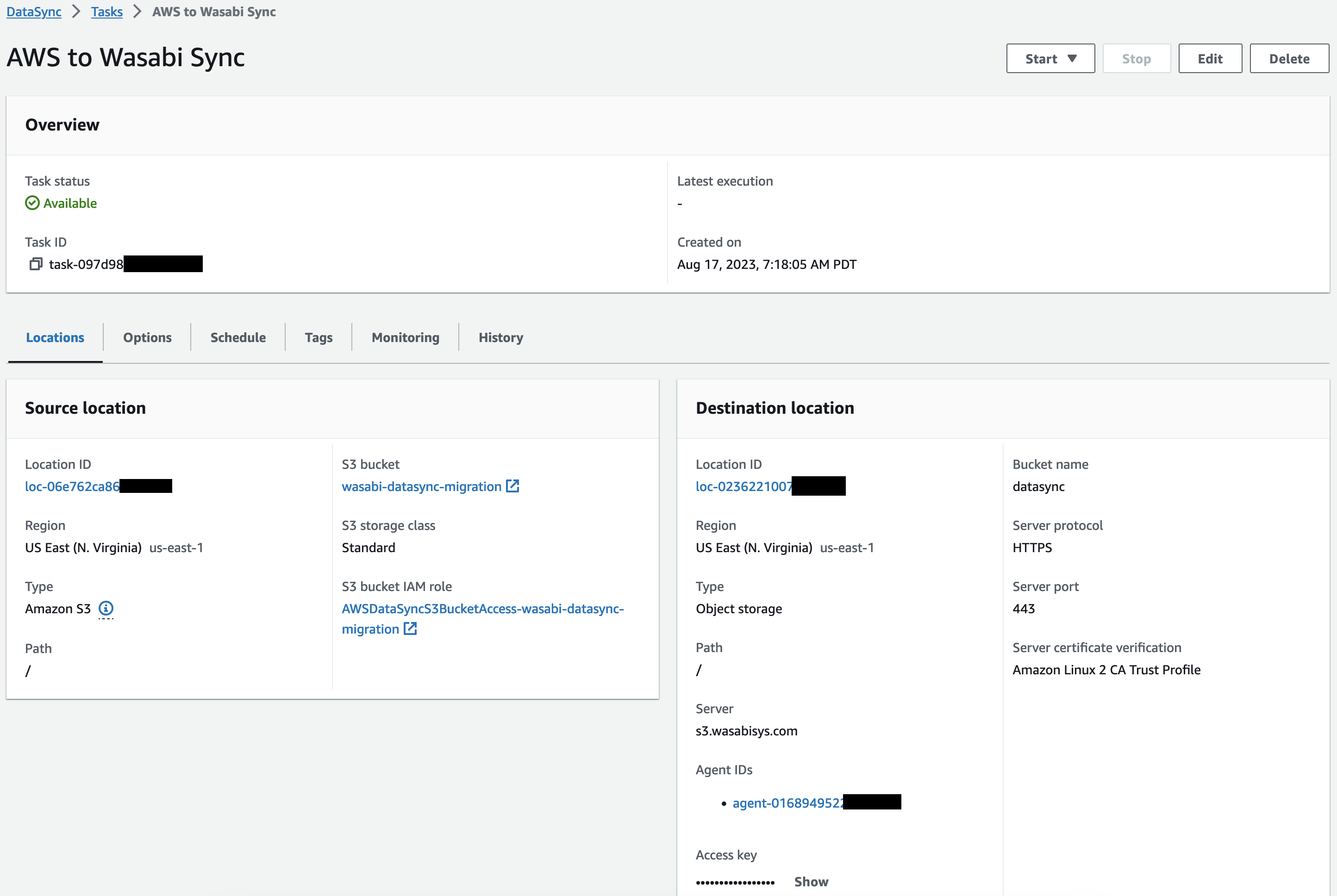Click the info icon beside Amazon S3
Viewport: 1337px width, 896px height.
click(x=106, y=608)
